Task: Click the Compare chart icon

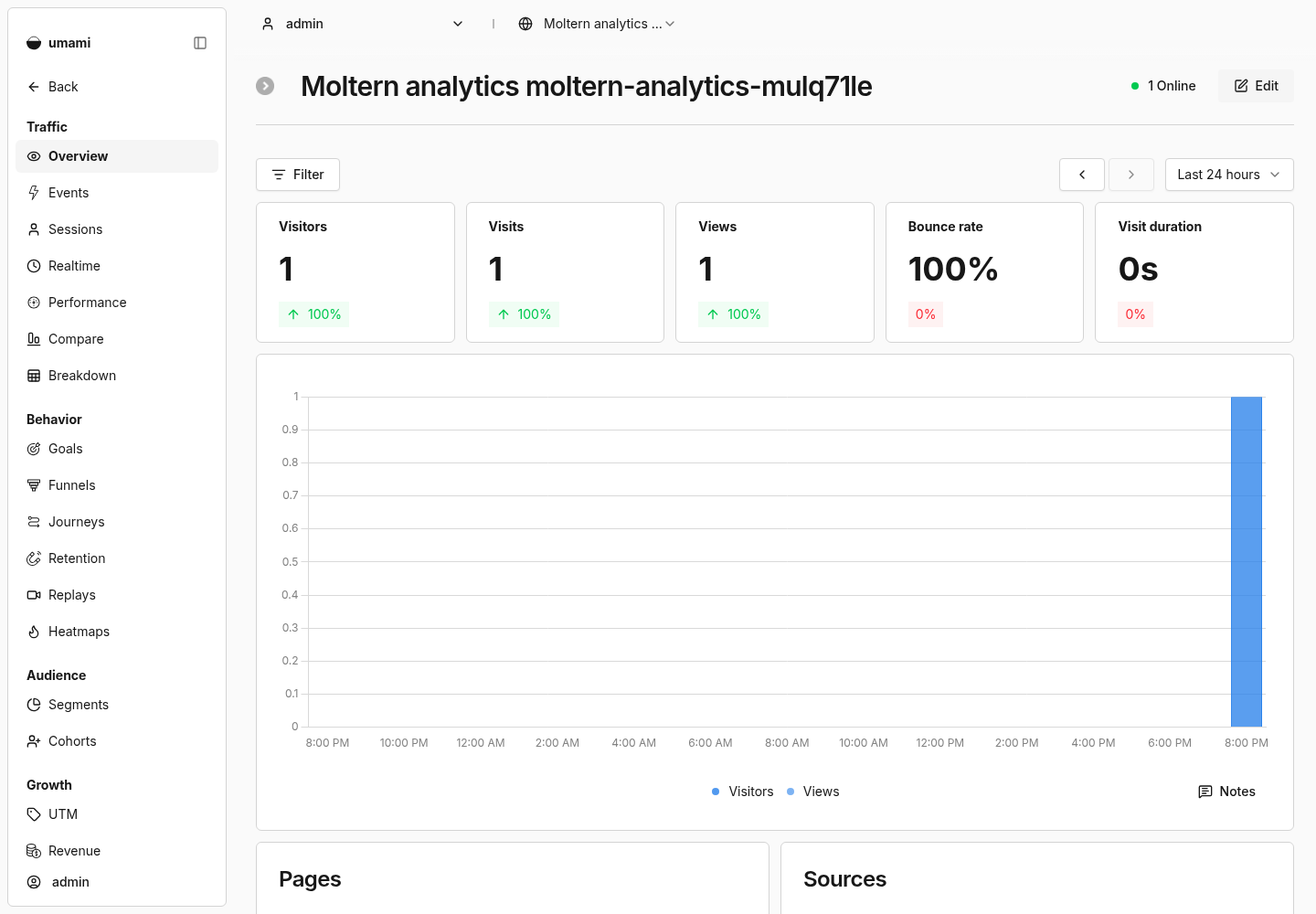Action: pyautogui.click(x=34, y=339)
